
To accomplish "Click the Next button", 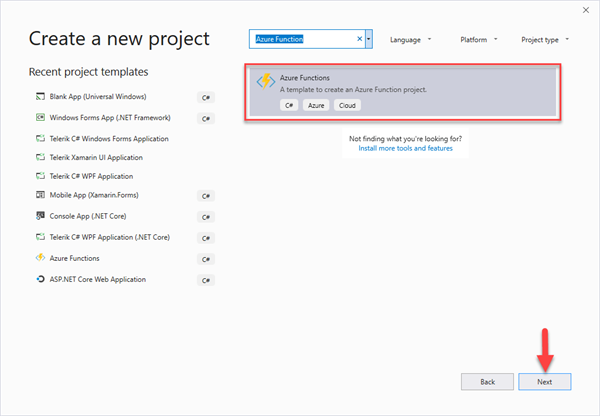I will pyautogui.click(x=545, y=382).
